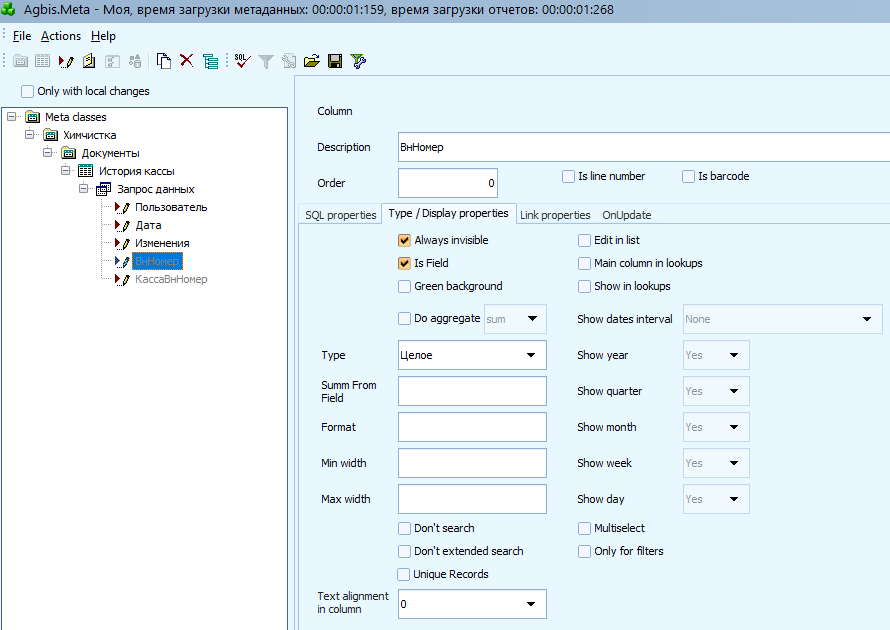Collapse the Meta classes tree node
The height and width of the screenshot is (630, 890).
point(11,116)
